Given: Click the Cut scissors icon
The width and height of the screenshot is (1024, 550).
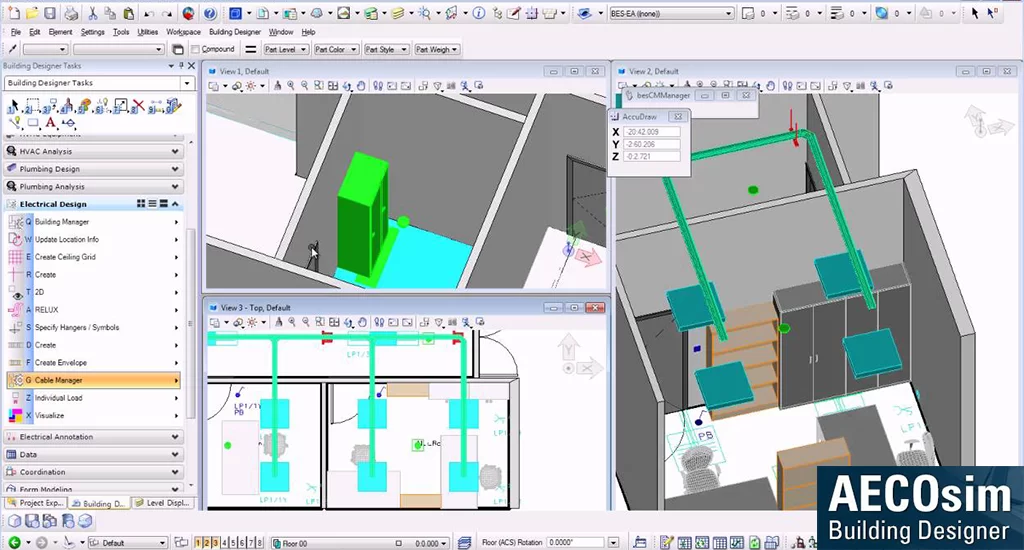Looking at the screenshot, I should (93, 14).
